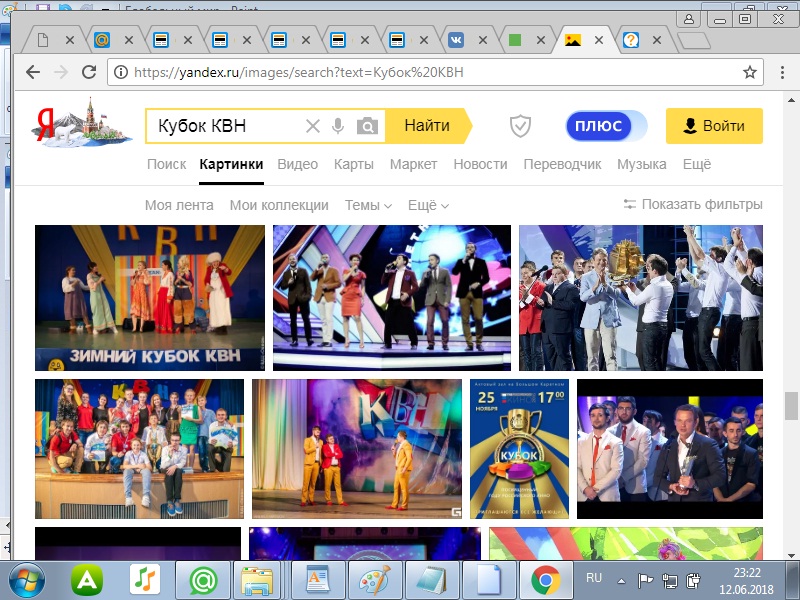This screenshot has height=600, width=800.
Task: Open the Переводчик link
Action: point(562,164)
